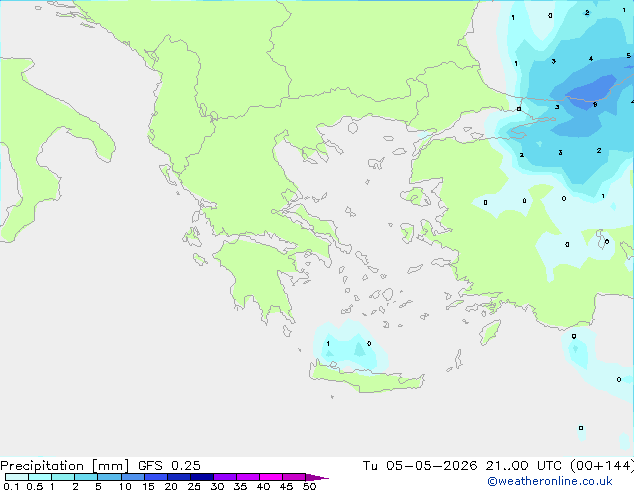The image size is (634, 490).
Task: Click the '(00+144)' forecast offset text
Action: (x=602, y=466)
